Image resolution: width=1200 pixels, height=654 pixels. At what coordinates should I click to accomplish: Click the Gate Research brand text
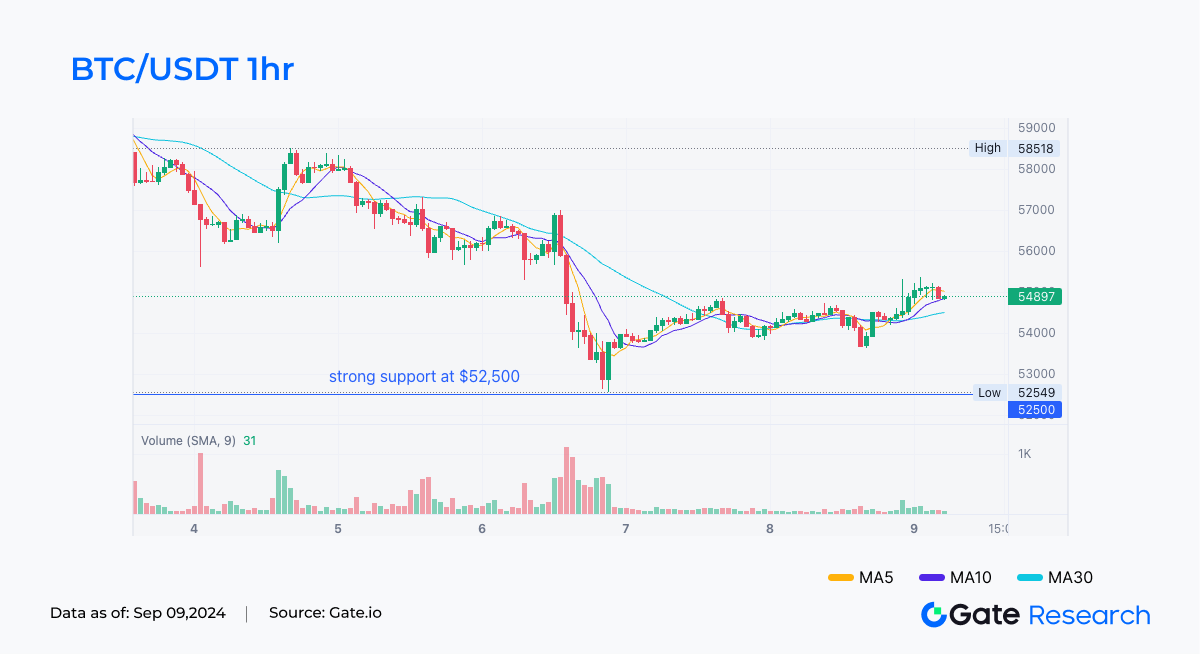pyautogui.click(x=1050, y=615)
